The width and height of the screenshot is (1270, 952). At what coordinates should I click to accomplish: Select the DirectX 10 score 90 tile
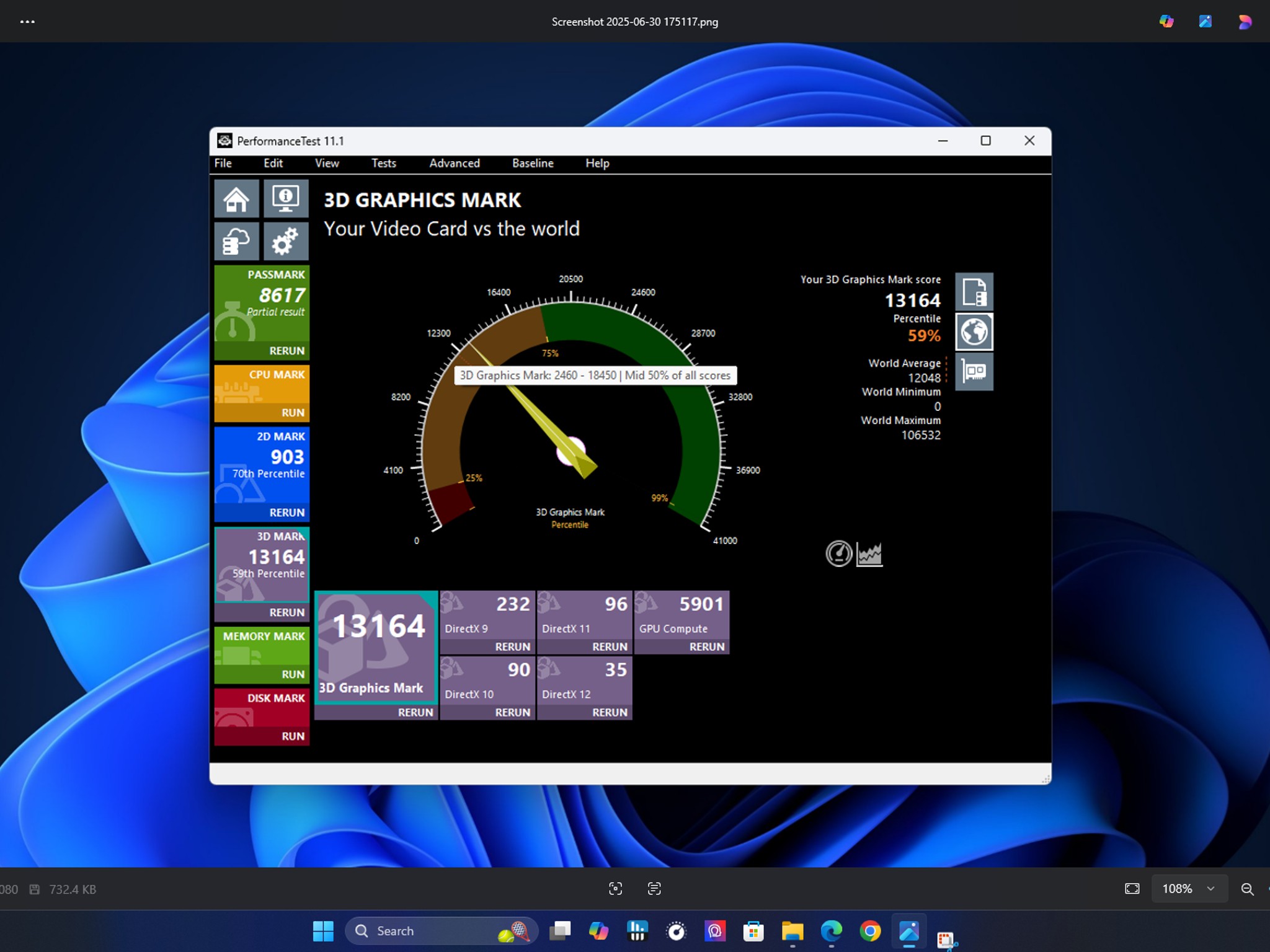click(487, 681)
